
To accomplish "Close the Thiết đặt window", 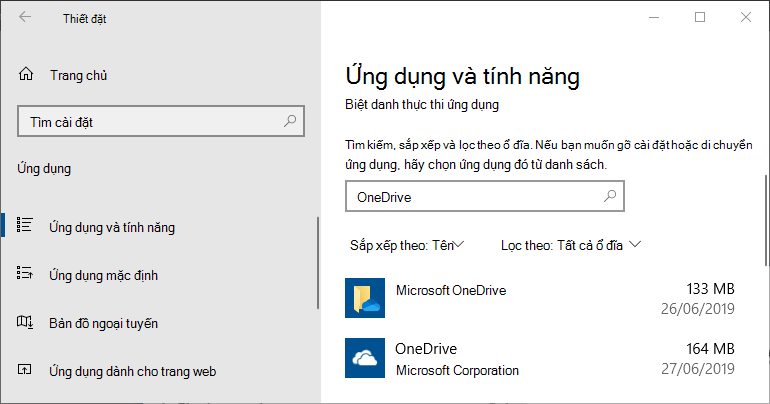I will point(745,17).
